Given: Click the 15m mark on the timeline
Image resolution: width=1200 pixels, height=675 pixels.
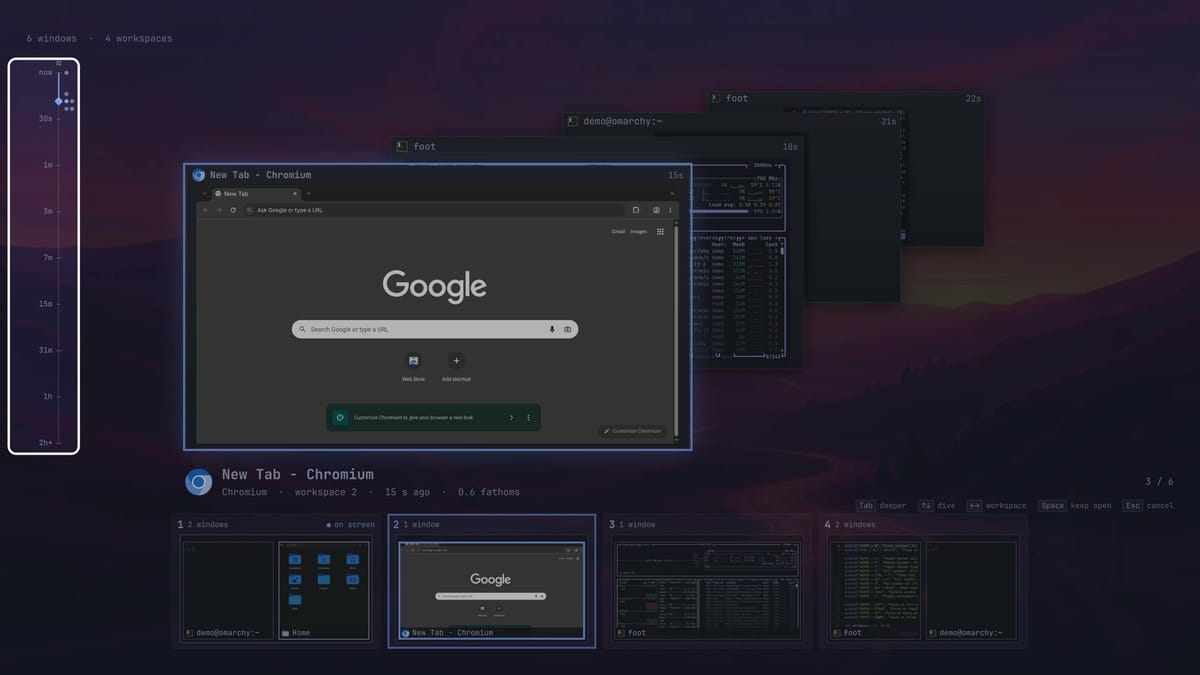Looking at the screenshot, I should [46, 303].
